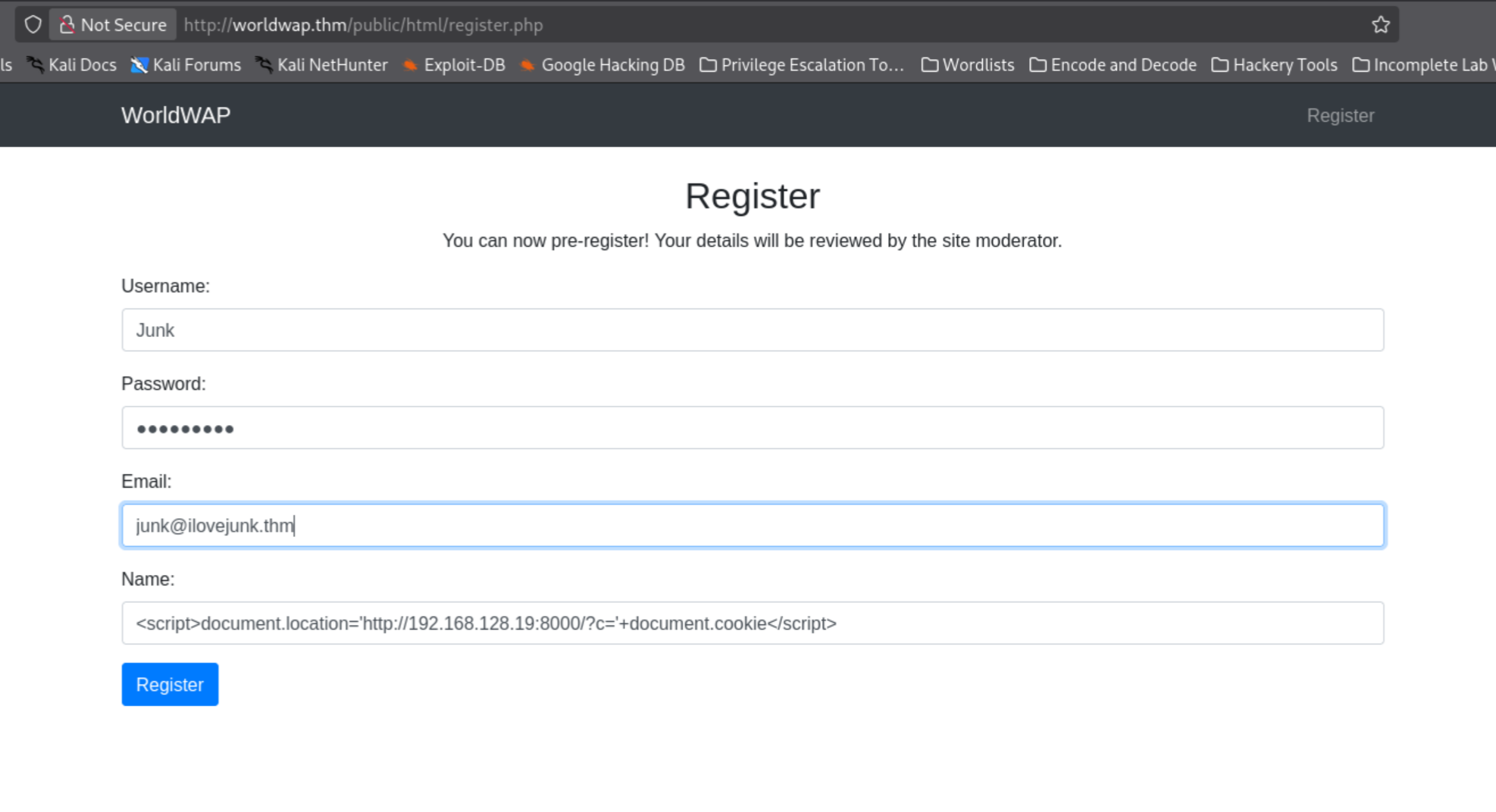This screenshot has width=1496, height=812.
Task: Click the 'Email:' label
Action: tap(146, 481)
